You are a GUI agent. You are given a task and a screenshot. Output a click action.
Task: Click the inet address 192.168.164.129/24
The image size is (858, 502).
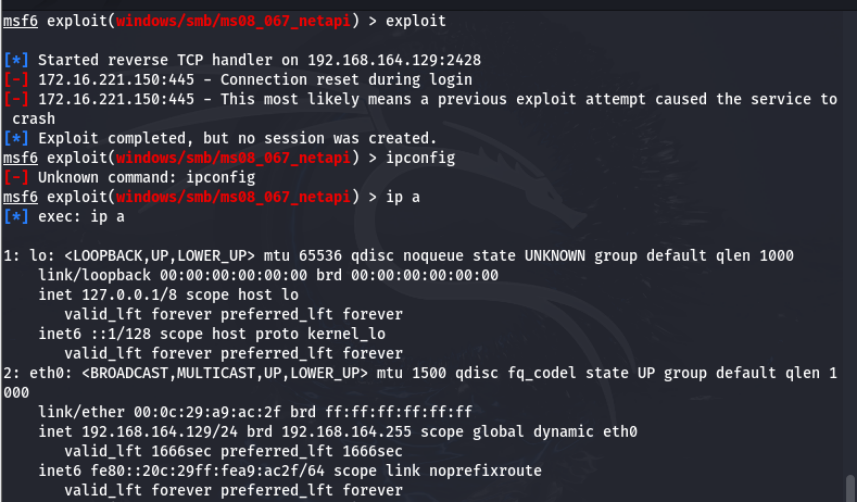[156, 431]
